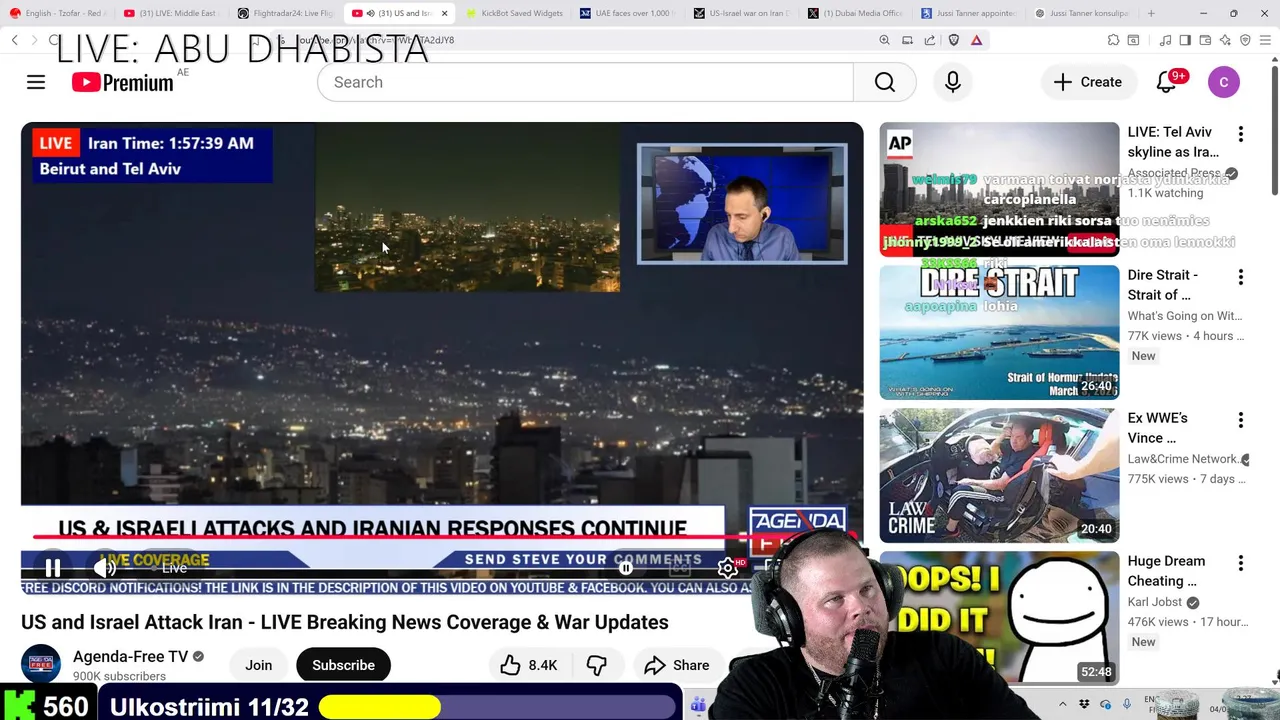The image size is (1280, 720).
Task: Dislike the video
Action: [x=597, y=665]
